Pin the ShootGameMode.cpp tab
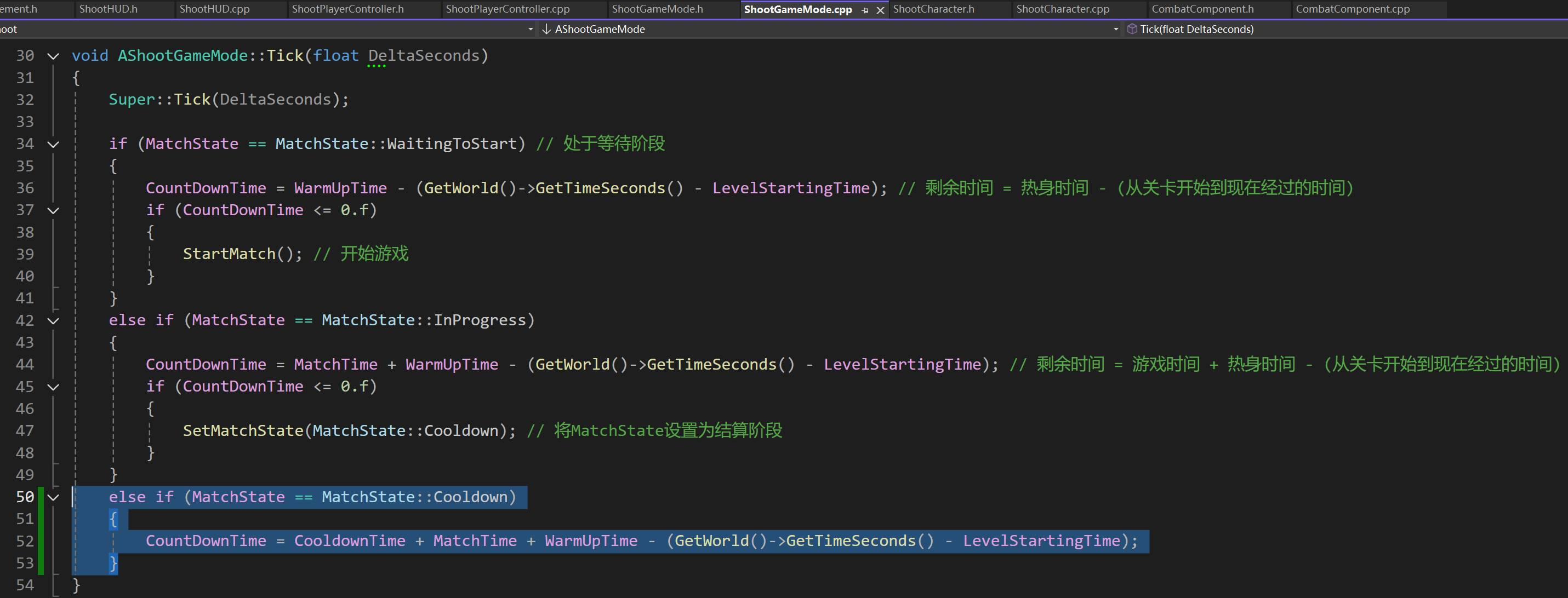This screenshot has width=1568, height=598. click(x=865, y=10)
